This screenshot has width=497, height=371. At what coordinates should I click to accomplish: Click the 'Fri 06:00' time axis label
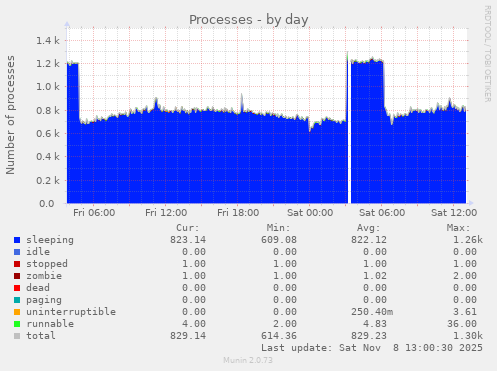(x=94, y=213)
